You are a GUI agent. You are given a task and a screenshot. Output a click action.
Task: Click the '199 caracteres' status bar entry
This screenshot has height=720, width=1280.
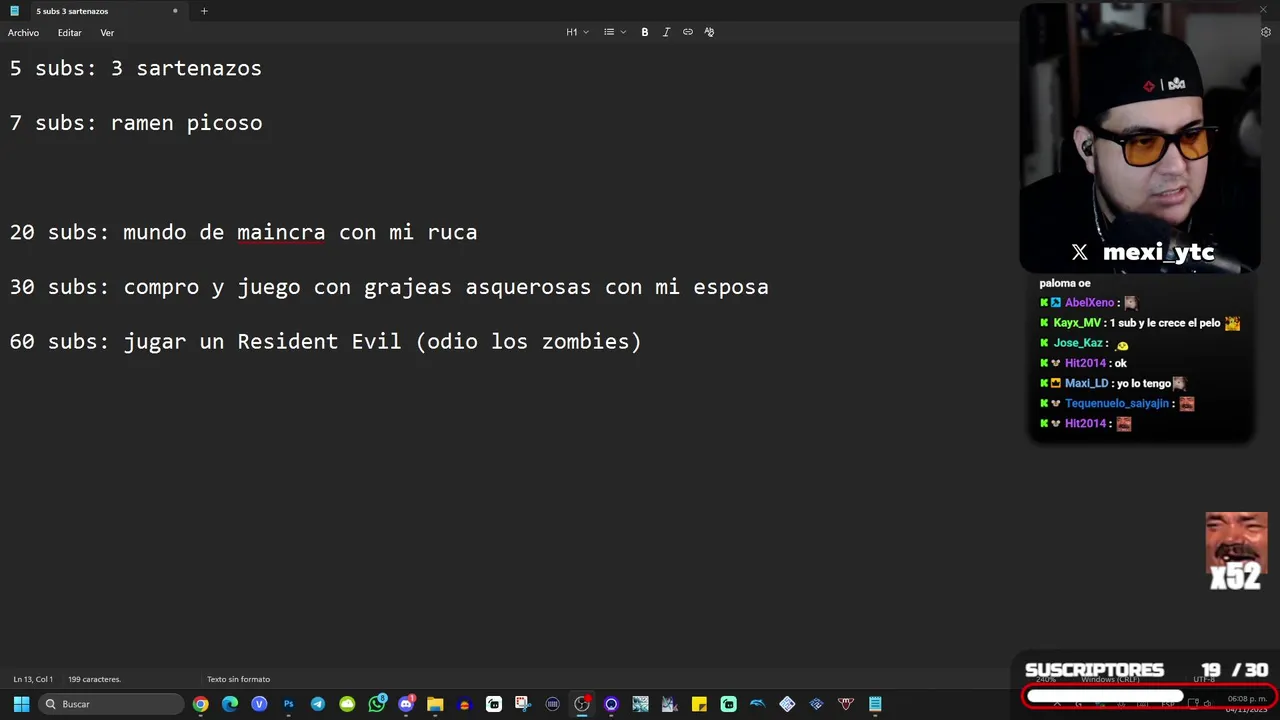click(94, 679)
